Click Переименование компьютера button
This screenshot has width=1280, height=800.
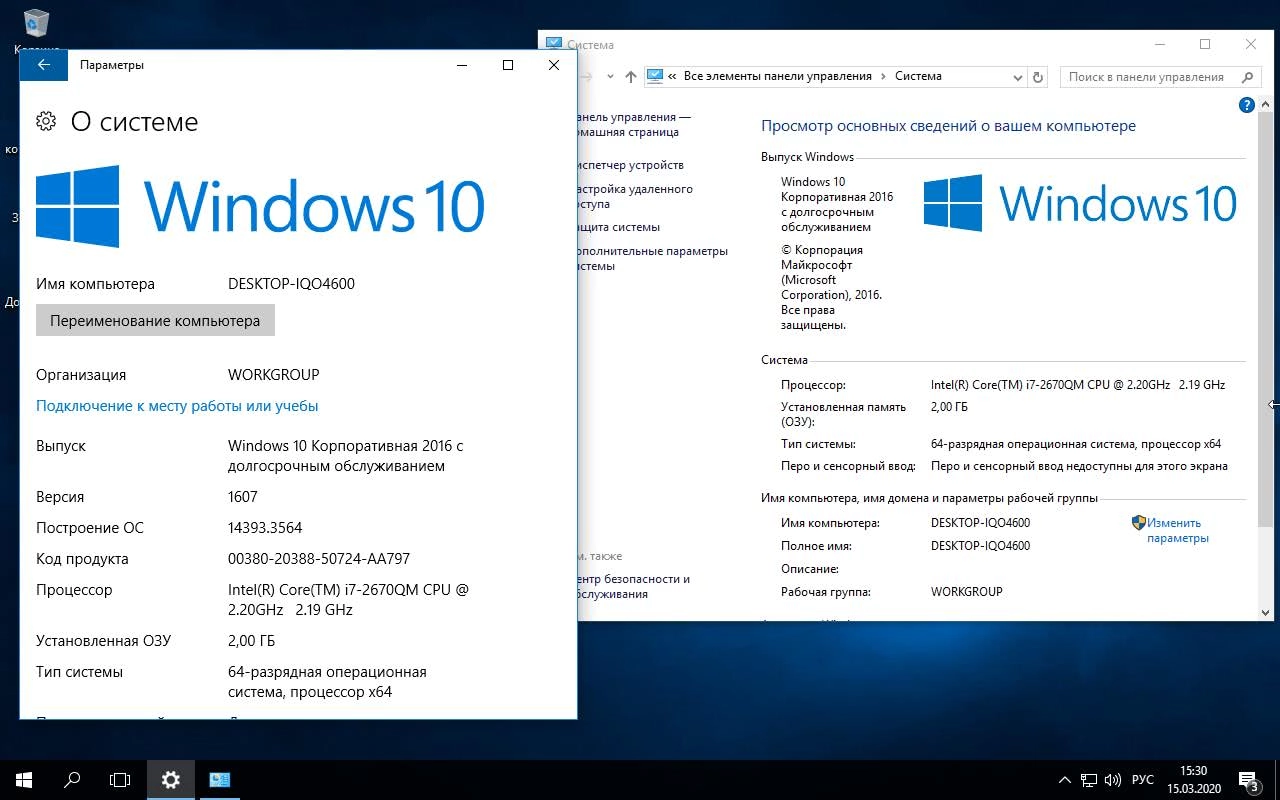155,321
